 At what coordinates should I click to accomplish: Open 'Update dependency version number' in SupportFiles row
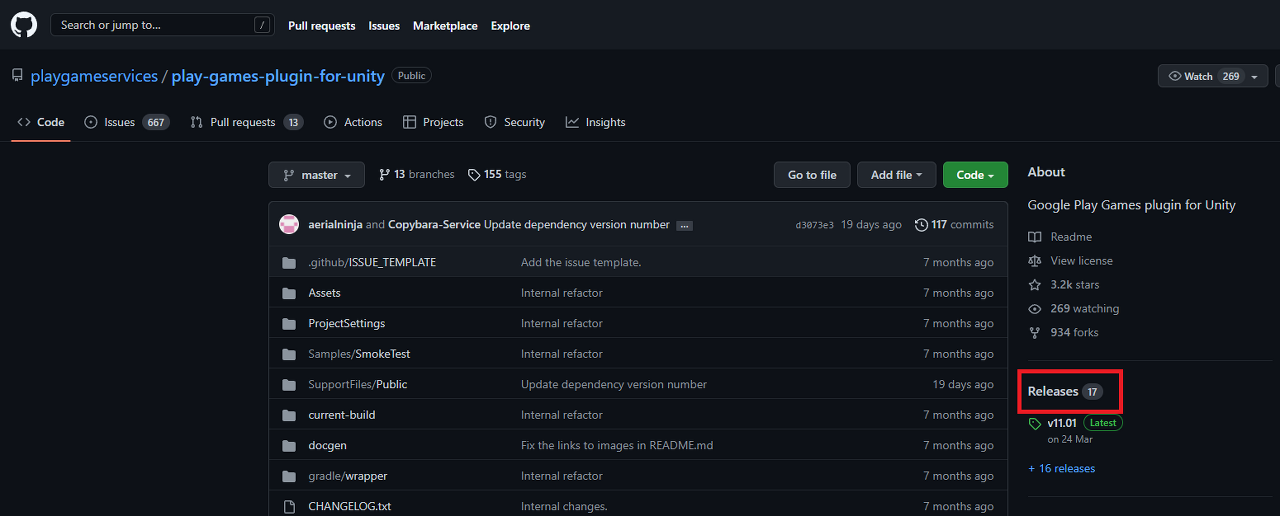[x=614, y=385]
